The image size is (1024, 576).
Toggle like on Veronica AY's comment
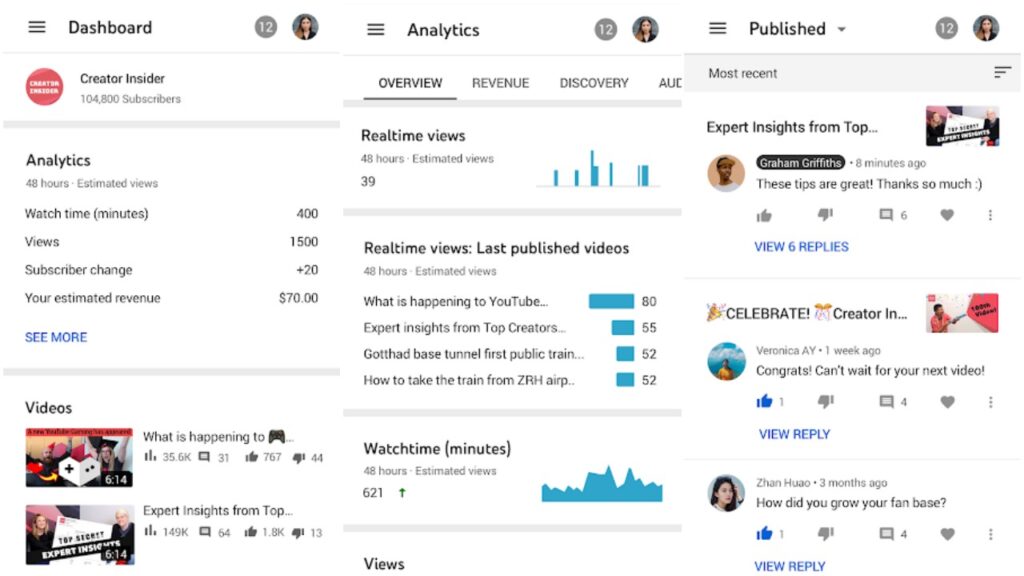(764, 402)
